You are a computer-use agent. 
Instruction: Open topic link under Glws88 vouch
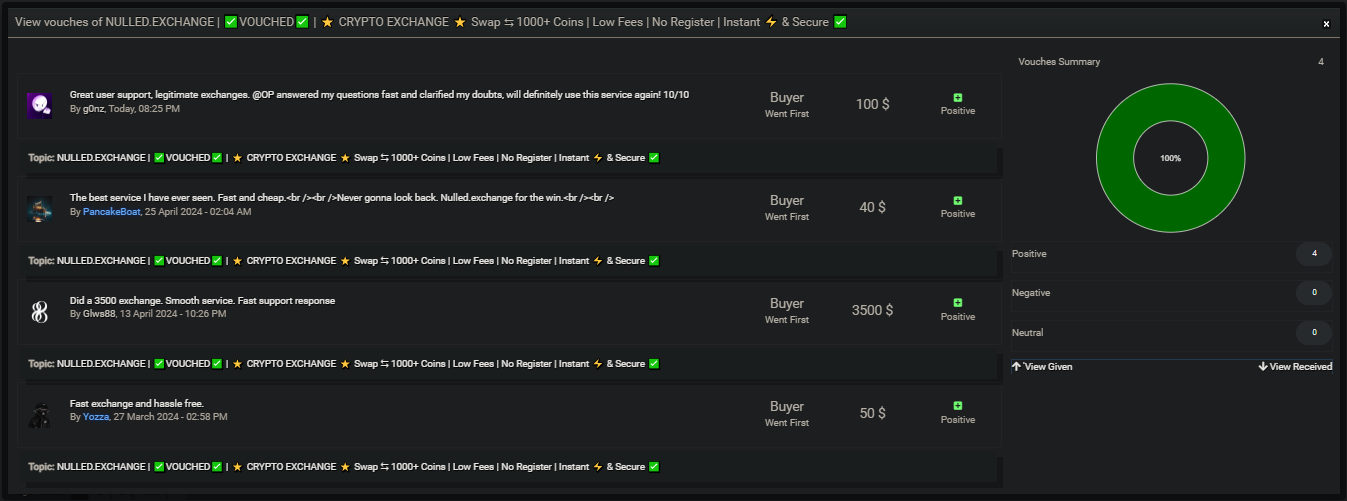(x=358, y=364)
